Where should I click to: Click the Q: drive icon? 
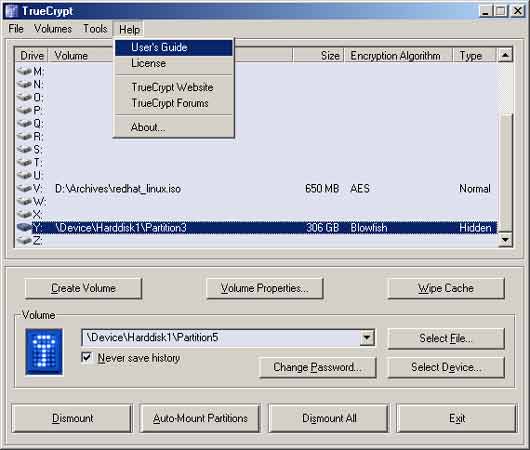(x=24, y=123)
